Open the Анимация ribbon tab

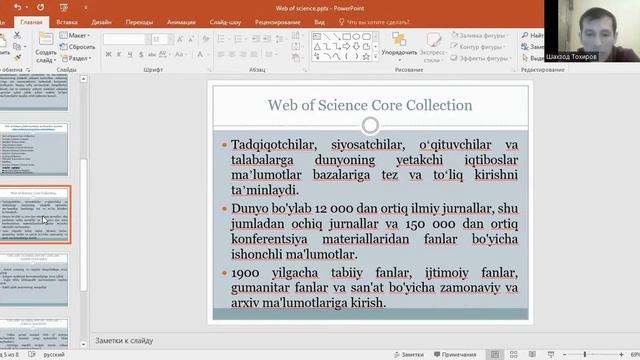[x=181, y=22]
